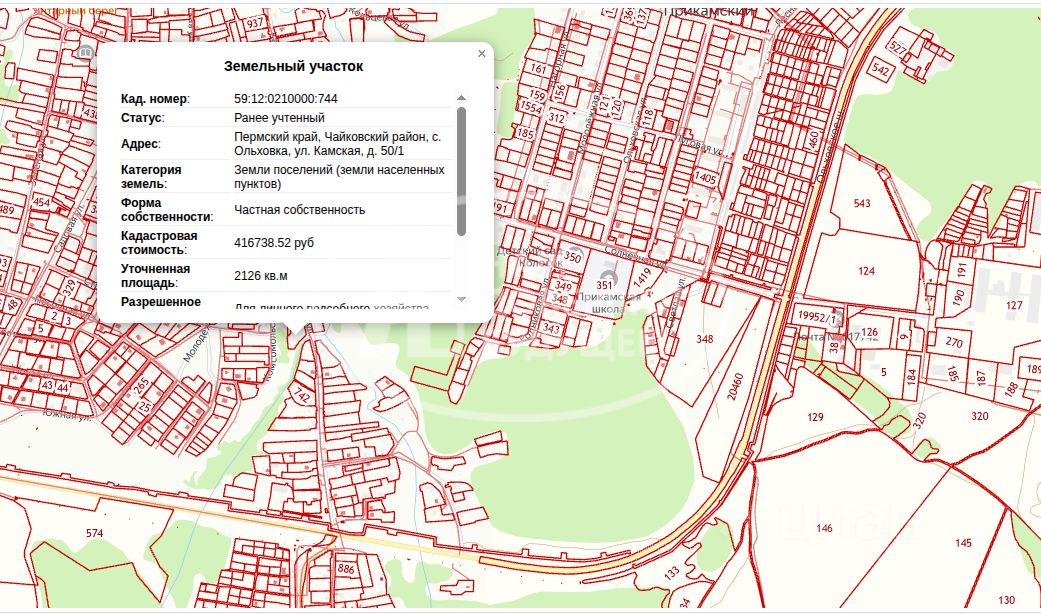Select parcel 574 at bottom left
The image size is (1041, 614).
pyautogui.click(x=94, y=533)
